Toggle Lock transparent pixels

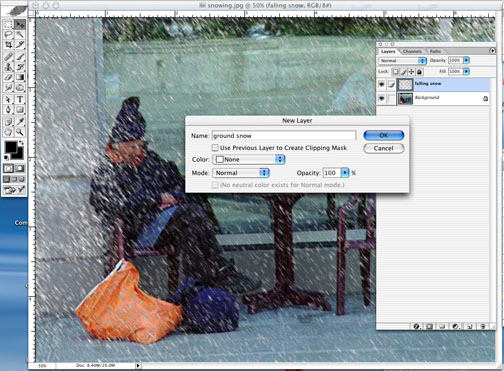coord(395,71)
